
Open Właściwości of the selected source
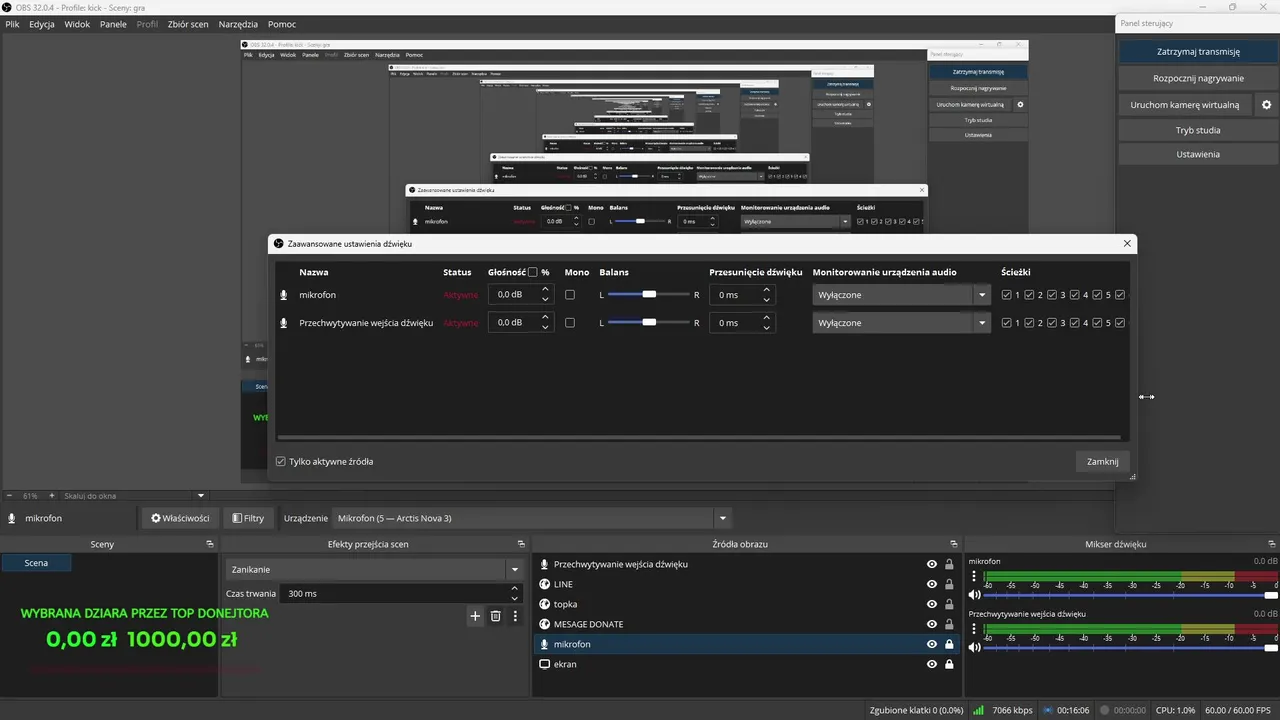(180, 518)
